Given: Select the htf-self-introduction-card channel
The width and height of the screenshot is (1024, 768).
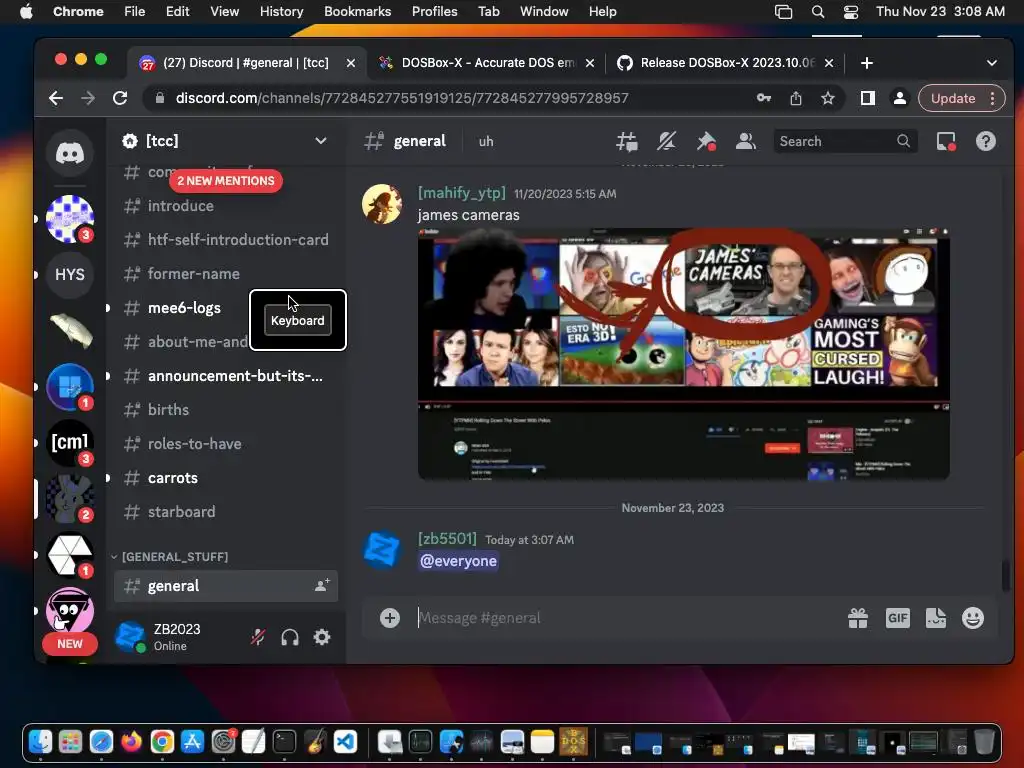Looking at the screenshot, I should (x=226, y=240).
